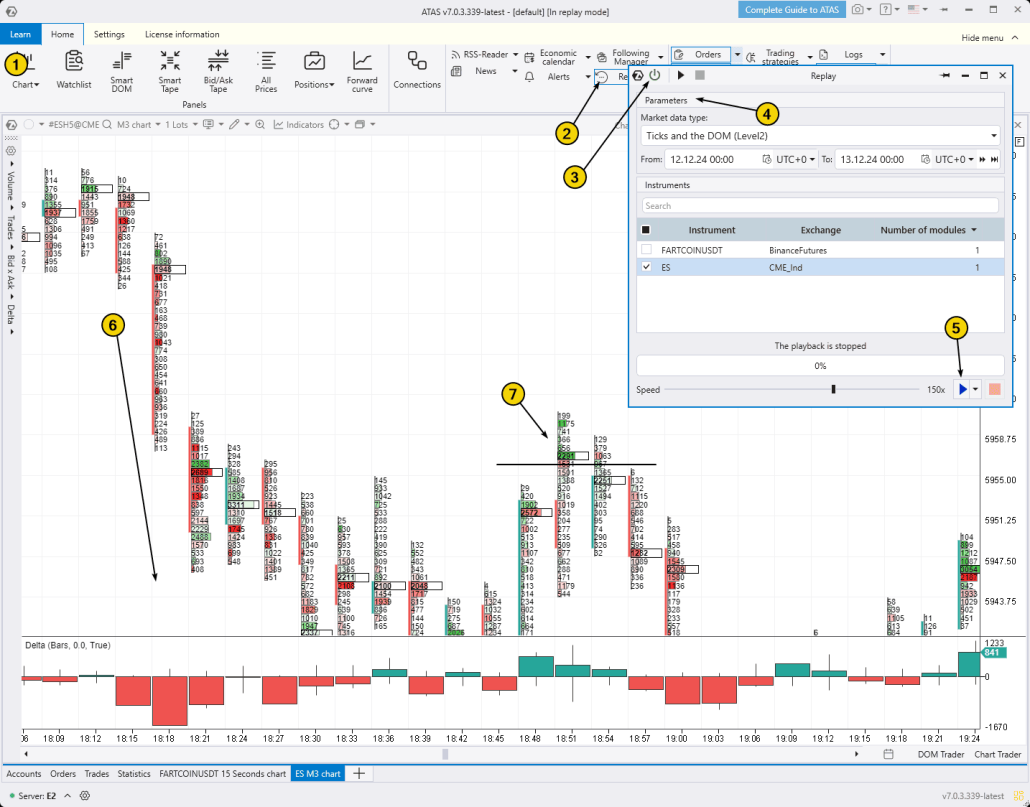This screenshot has height=807, width=1030.
Task: Select the FARTCOINUSDT 15 Seconds chart tab
Action: (x=222, y=773)
